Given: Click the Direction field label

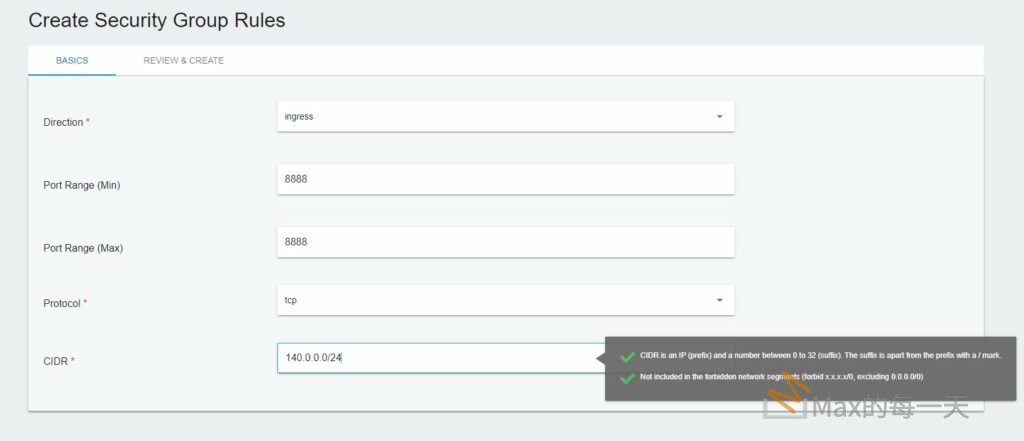Looking at the screenshot, I should coord(66,122).
